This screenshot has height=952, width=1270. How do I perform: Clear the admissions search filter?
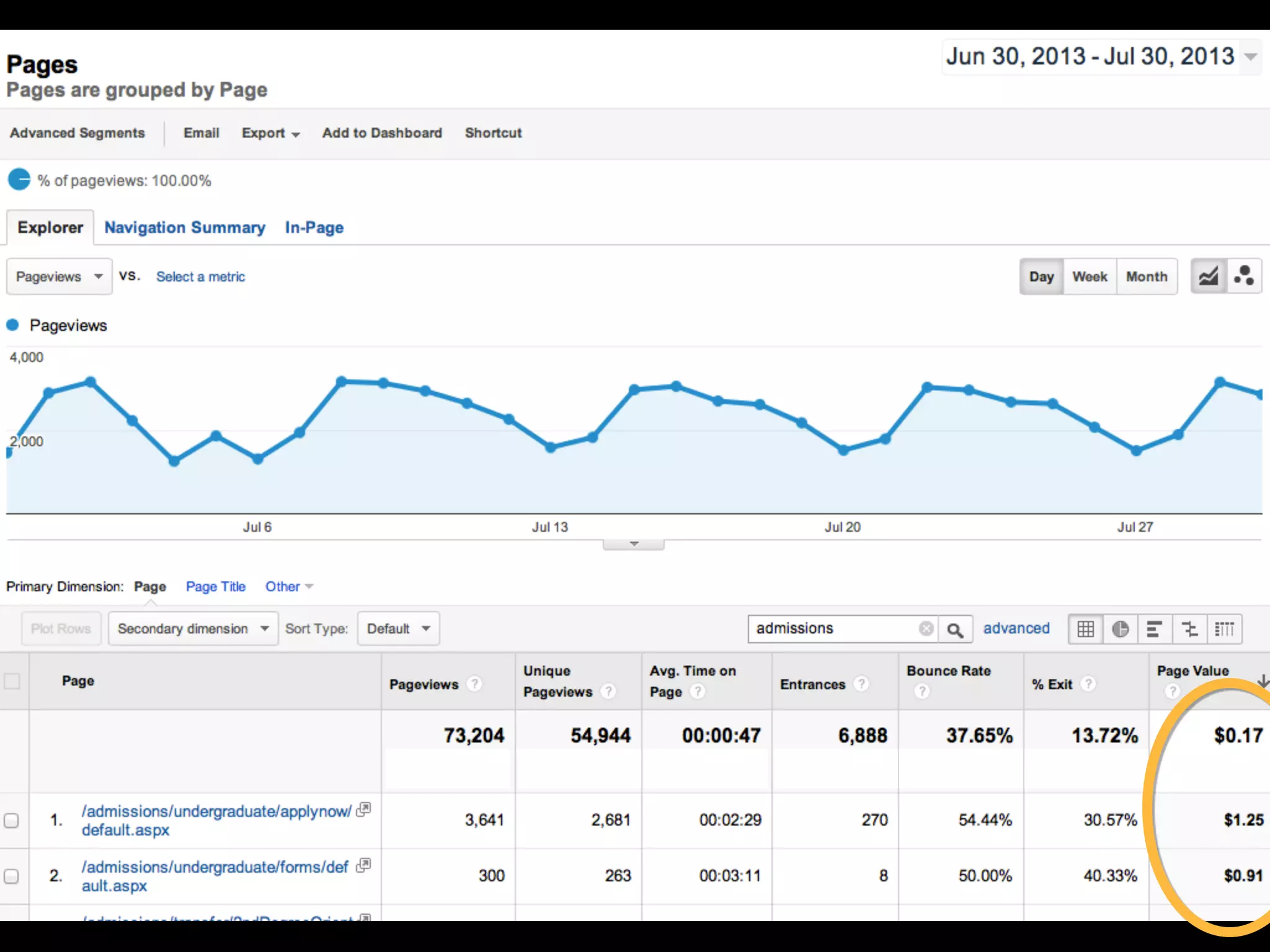926,628
